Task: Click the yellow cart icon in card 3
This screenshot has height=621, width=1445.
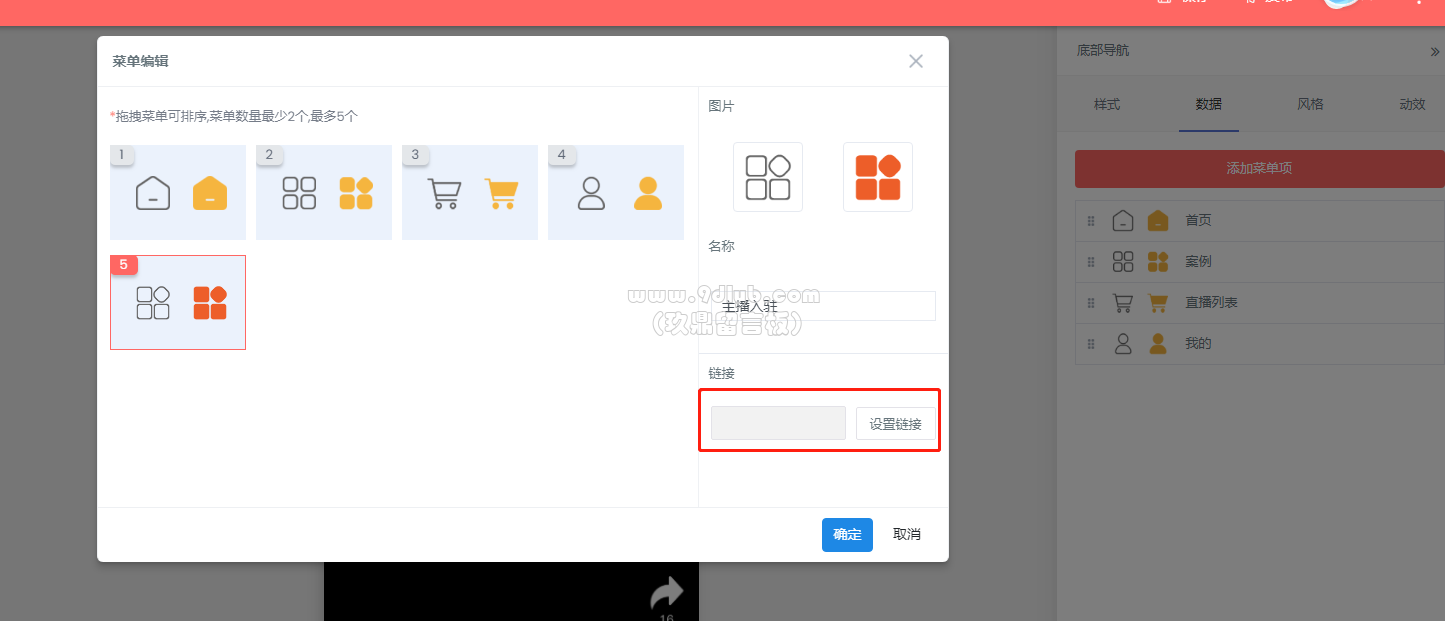Action: [x=502, y=193]
